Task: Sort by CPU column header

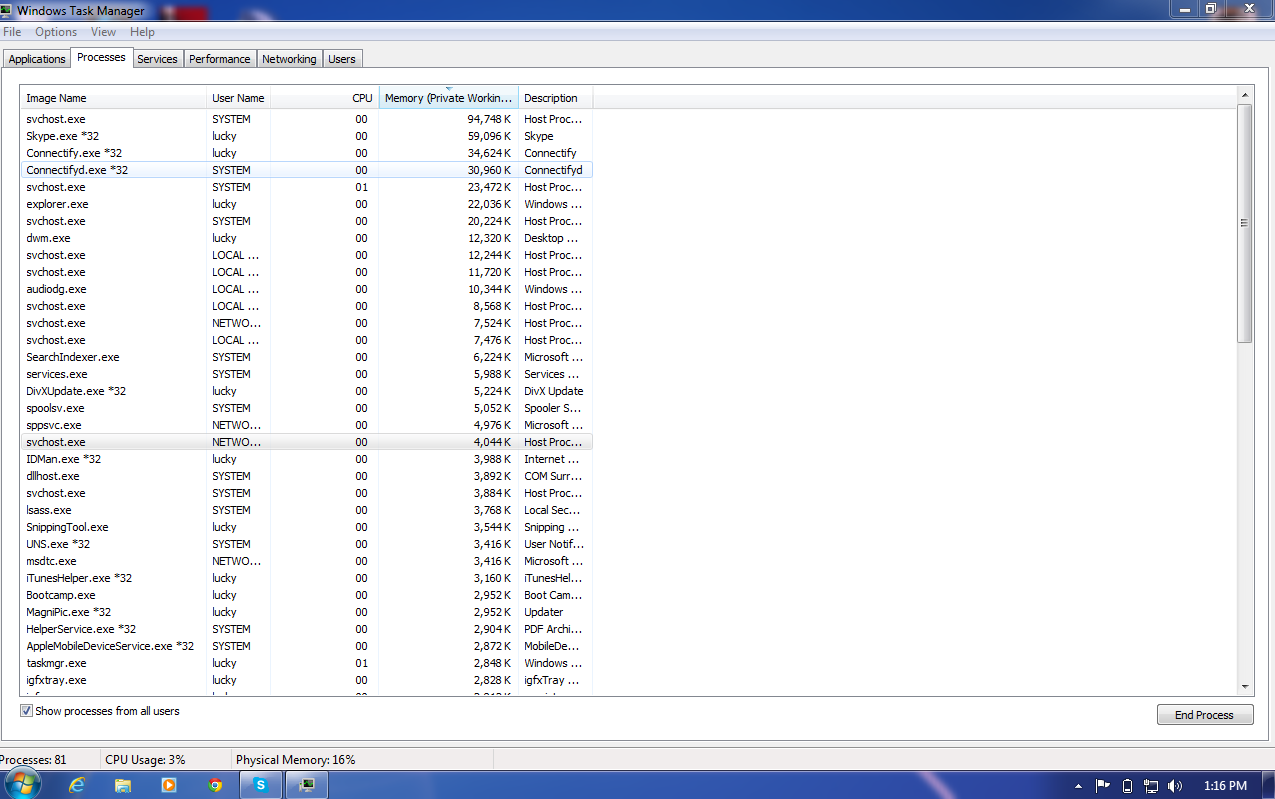Action: pos(325,98)
